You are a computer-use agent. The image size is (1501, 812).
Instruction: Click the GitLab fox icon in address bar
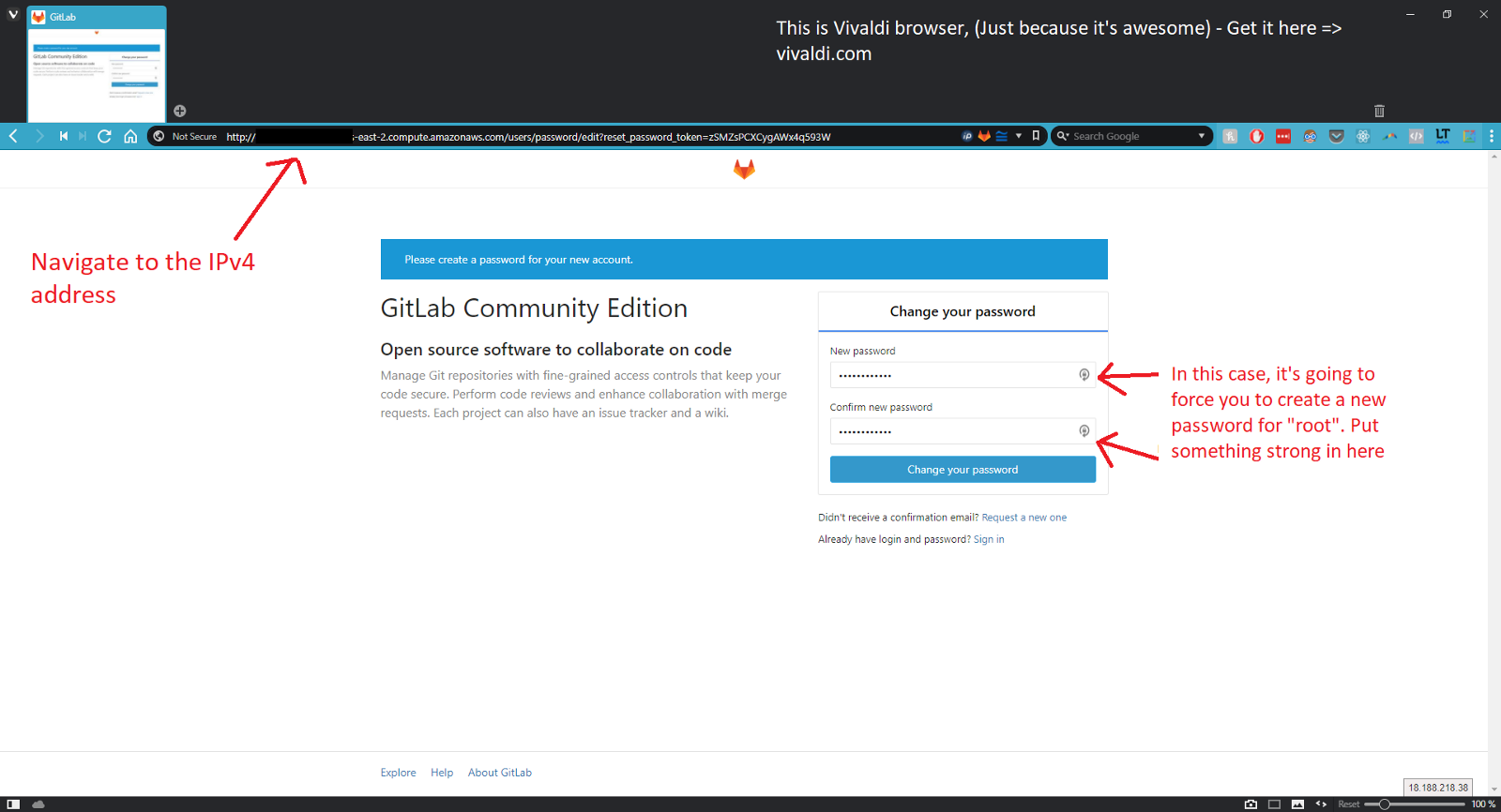coord(984,136)
